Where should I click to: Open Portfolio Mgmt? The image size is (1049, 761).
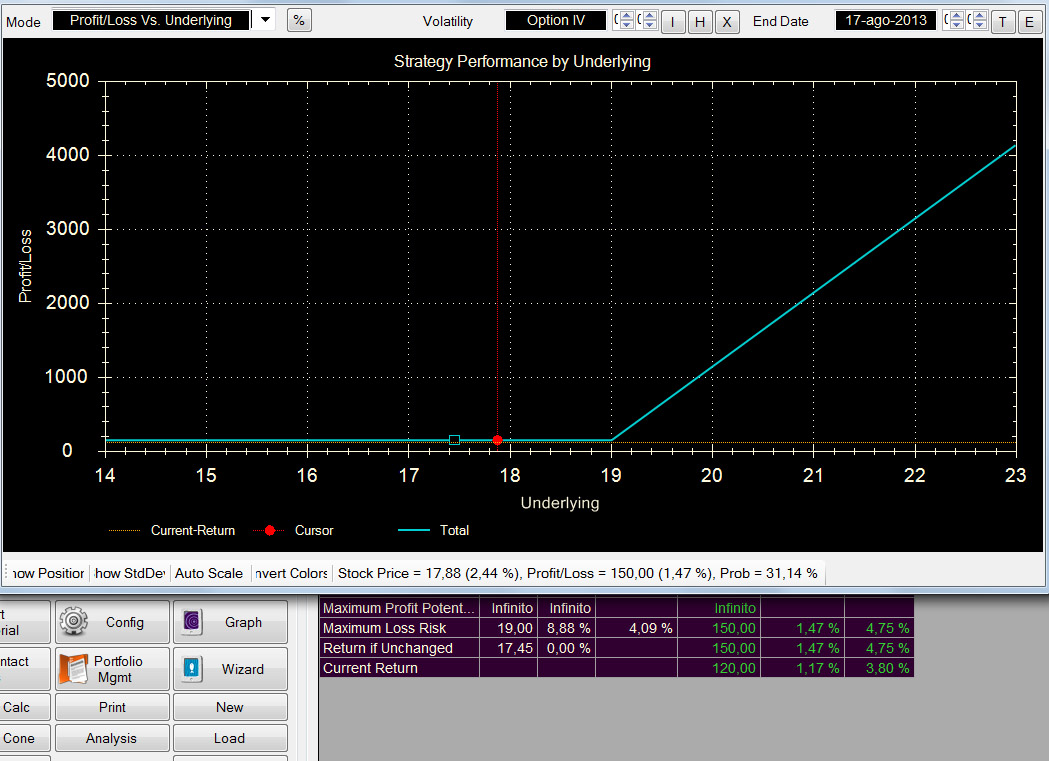[x=112, y=669]
